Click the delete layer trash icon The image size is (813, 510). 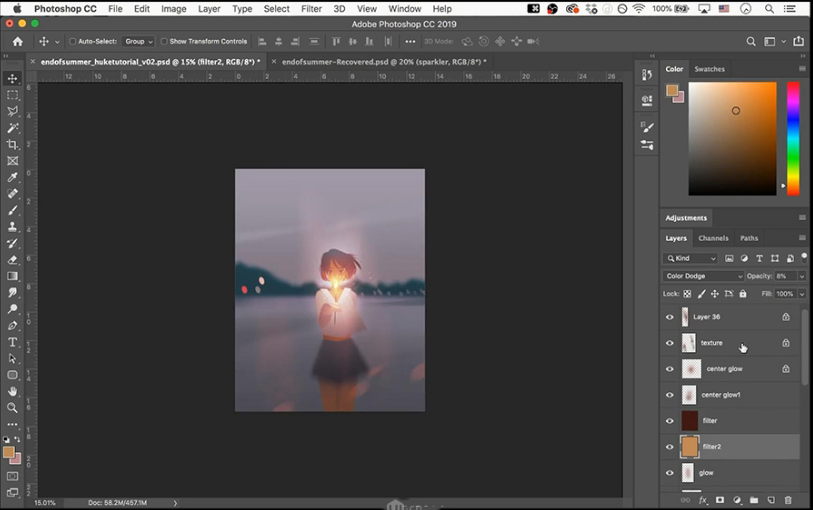788,500
